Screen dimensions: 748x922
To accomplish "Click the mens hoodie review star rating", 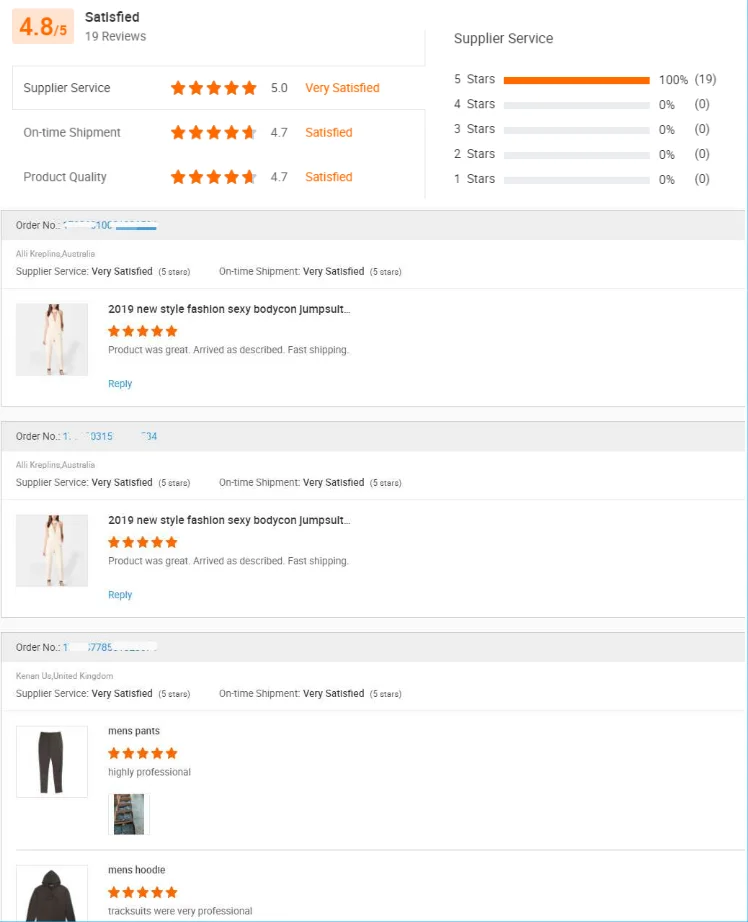I will point(143,892).
